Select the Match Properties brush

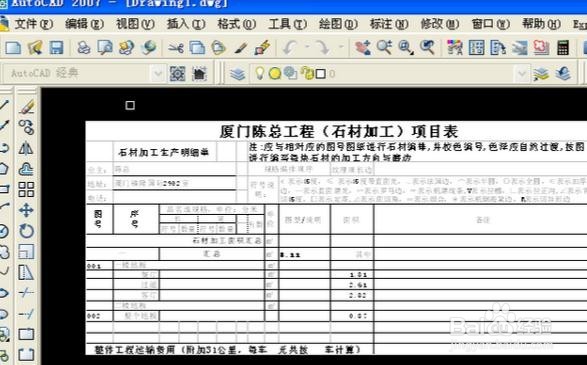pos(241,48)
